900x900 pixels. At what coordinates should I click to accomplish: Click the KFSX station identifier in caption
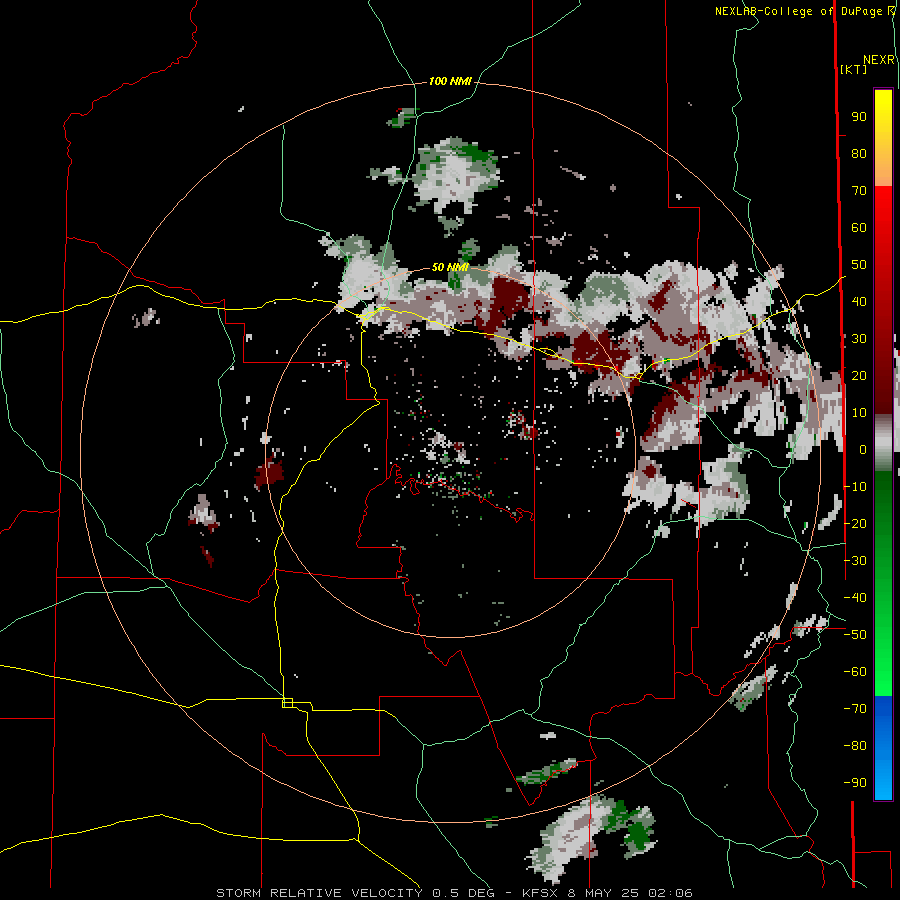coord(541,893)
